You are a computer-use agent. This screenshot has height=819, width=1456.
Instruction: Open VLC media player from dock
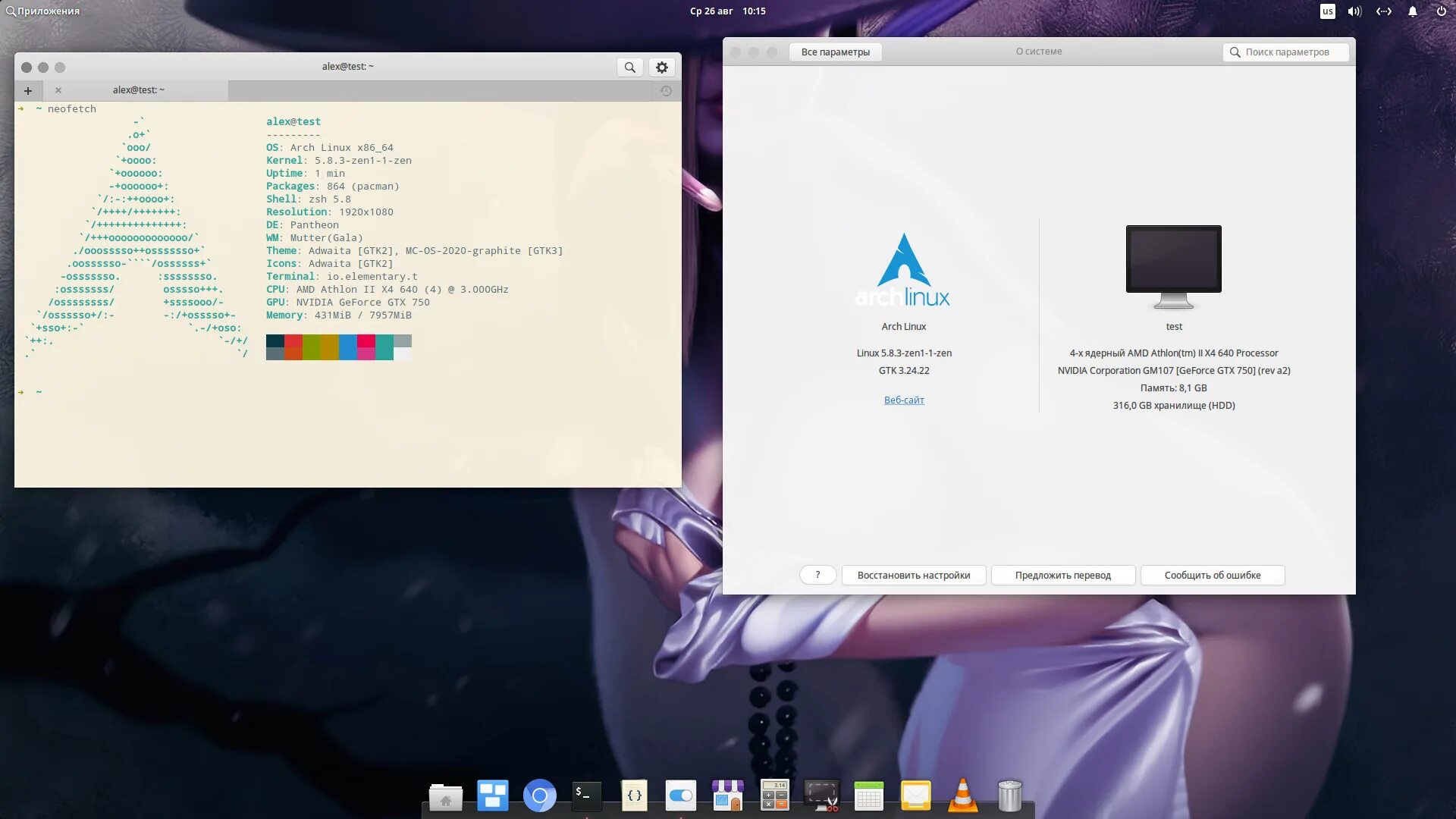coord(962,795)
